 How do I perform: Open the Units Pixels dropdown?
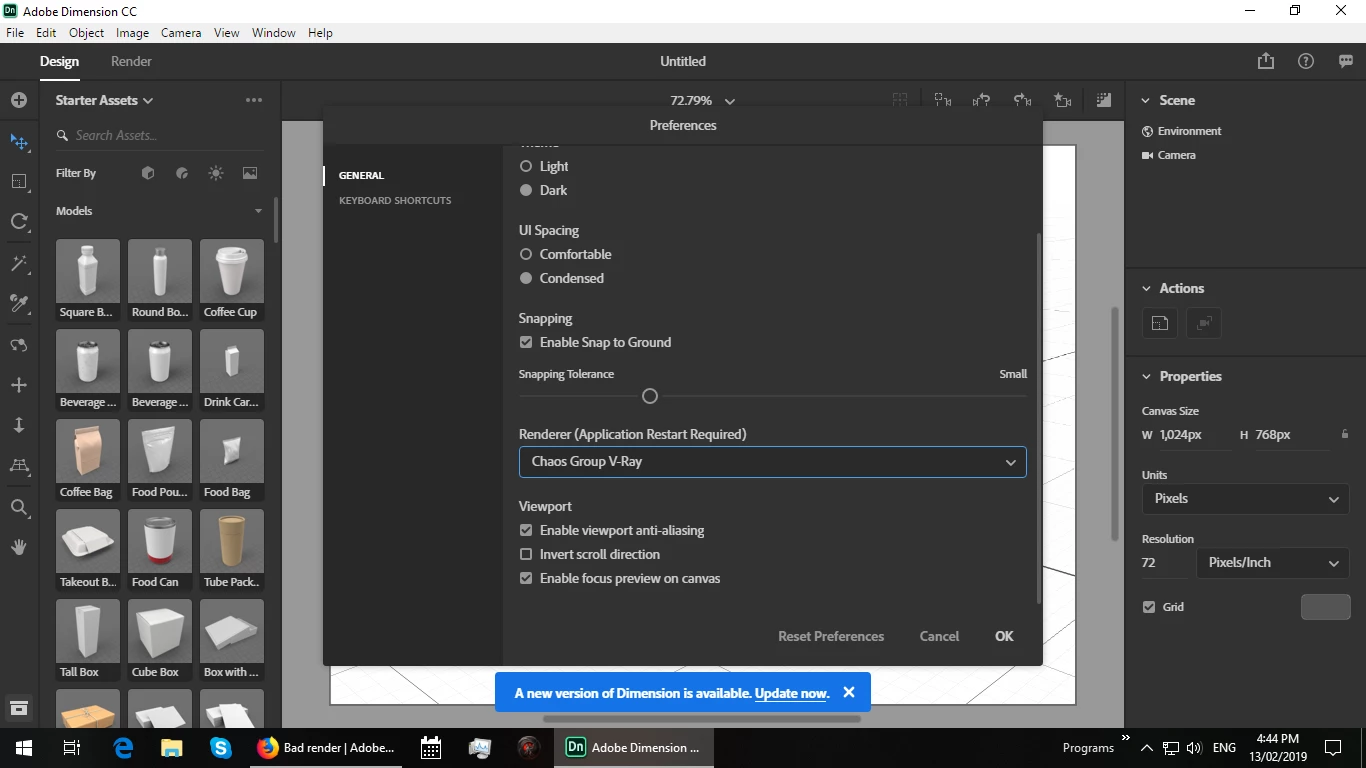[x=1245, y=499]
